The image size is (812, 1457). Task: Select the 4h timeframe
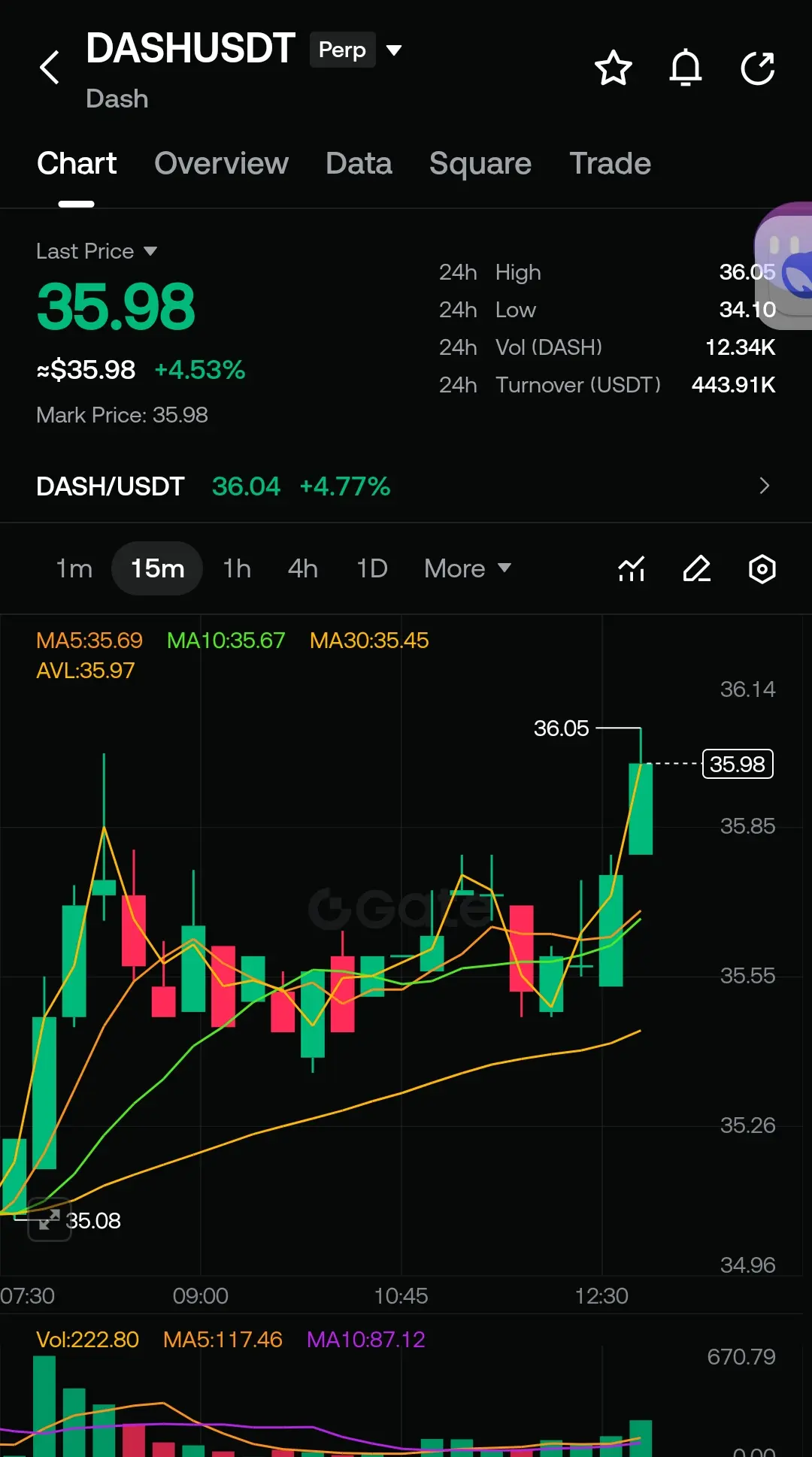[303, 568]
